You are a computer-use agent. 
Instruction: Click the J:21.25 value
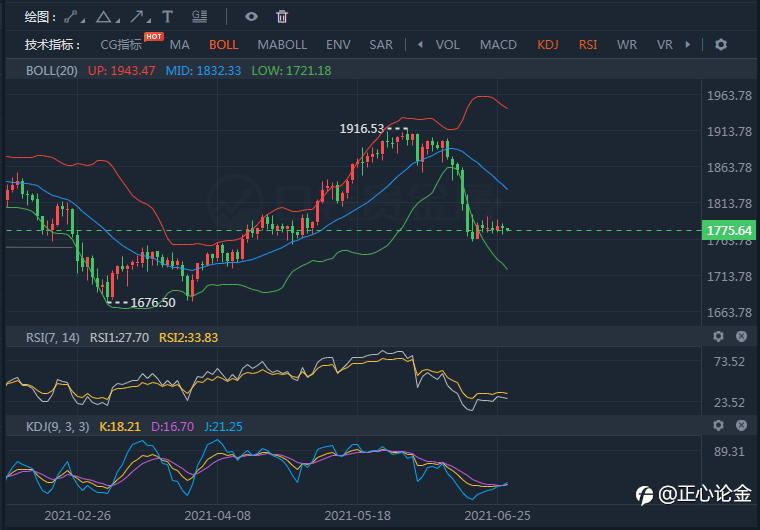coord(223,427)
